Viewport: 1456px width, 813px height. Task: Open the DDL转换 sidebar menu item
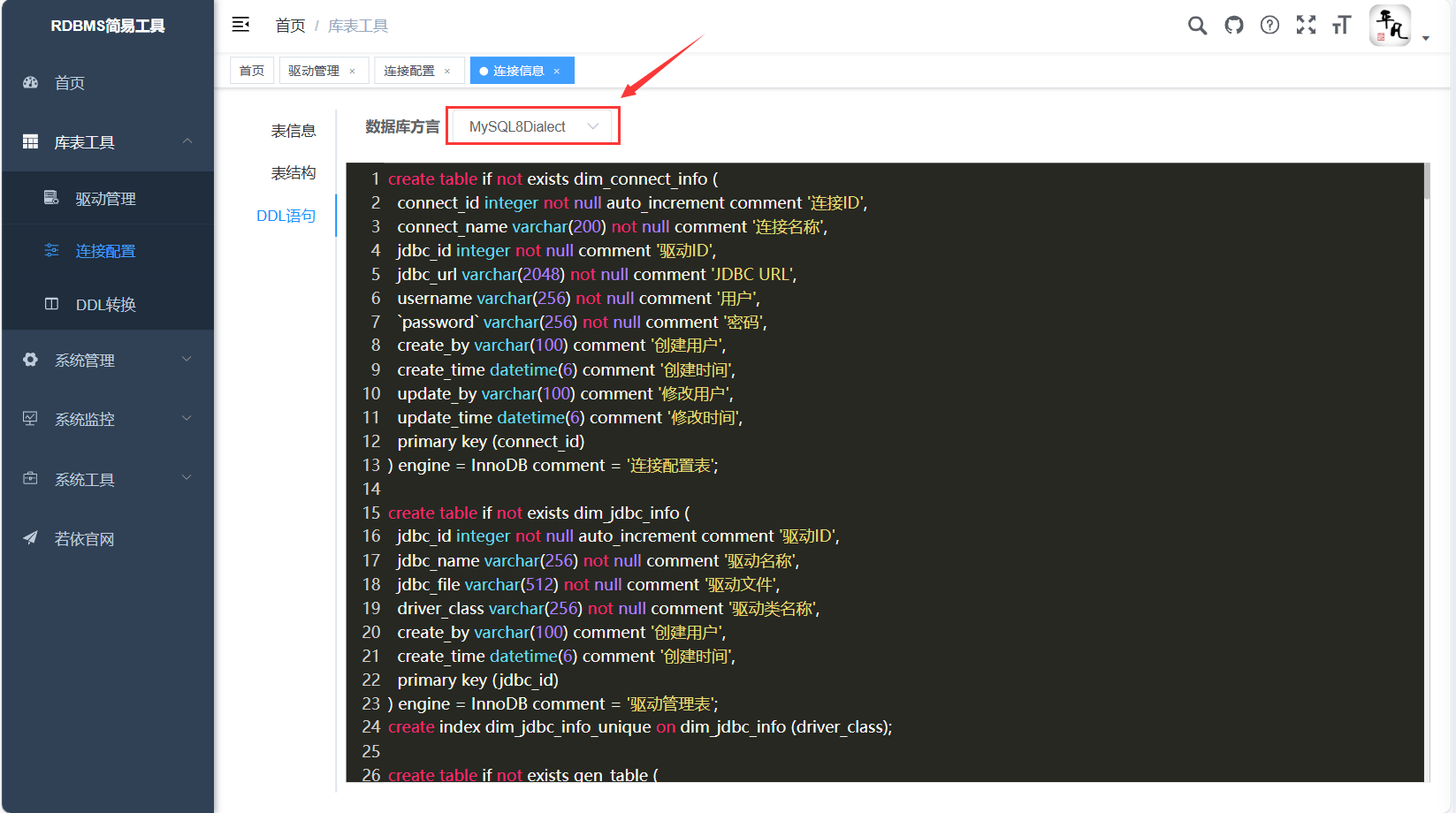[108, 304]
